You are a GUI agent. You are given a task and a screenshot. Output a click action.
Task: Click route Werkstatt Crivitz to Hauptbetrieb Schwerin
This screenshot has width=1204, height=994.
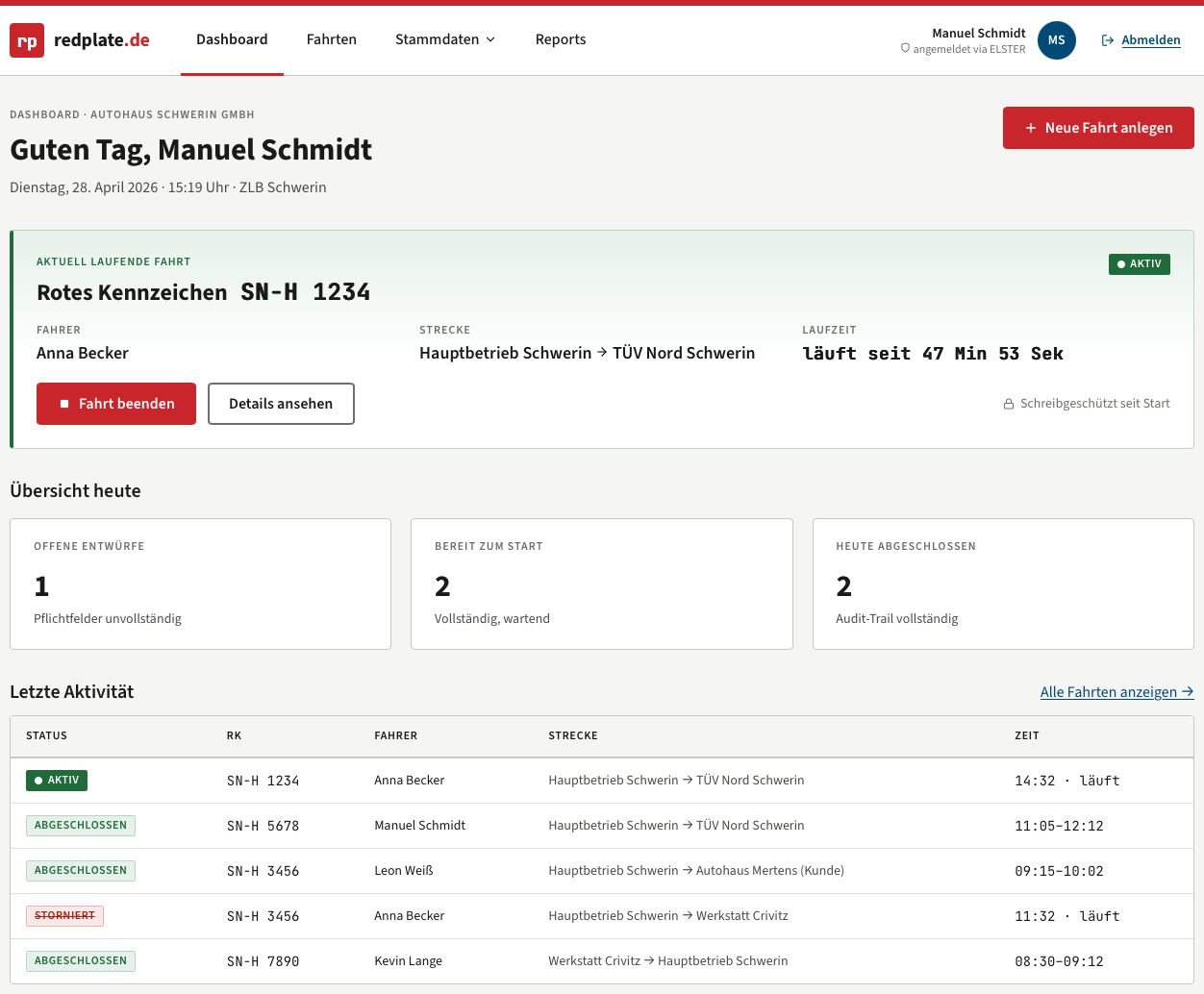668,961
